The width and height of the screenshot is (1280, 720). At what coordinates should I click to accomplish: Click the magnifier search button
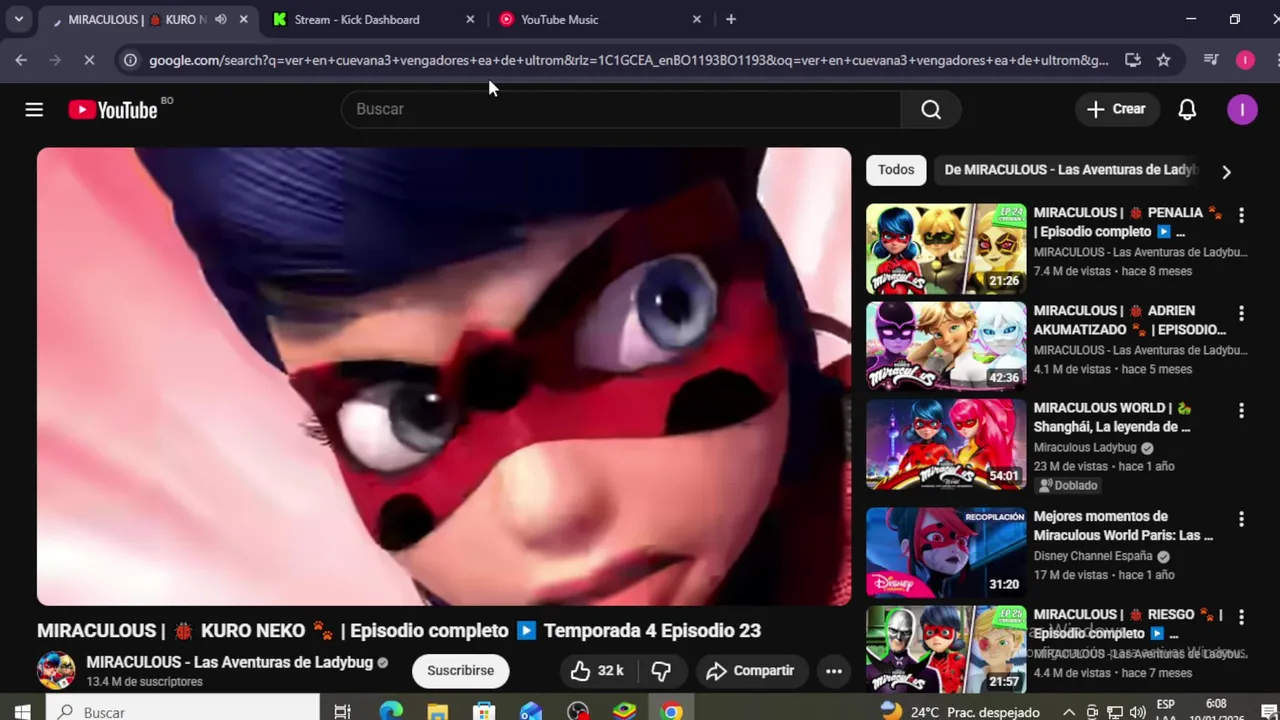pos(931,109)
